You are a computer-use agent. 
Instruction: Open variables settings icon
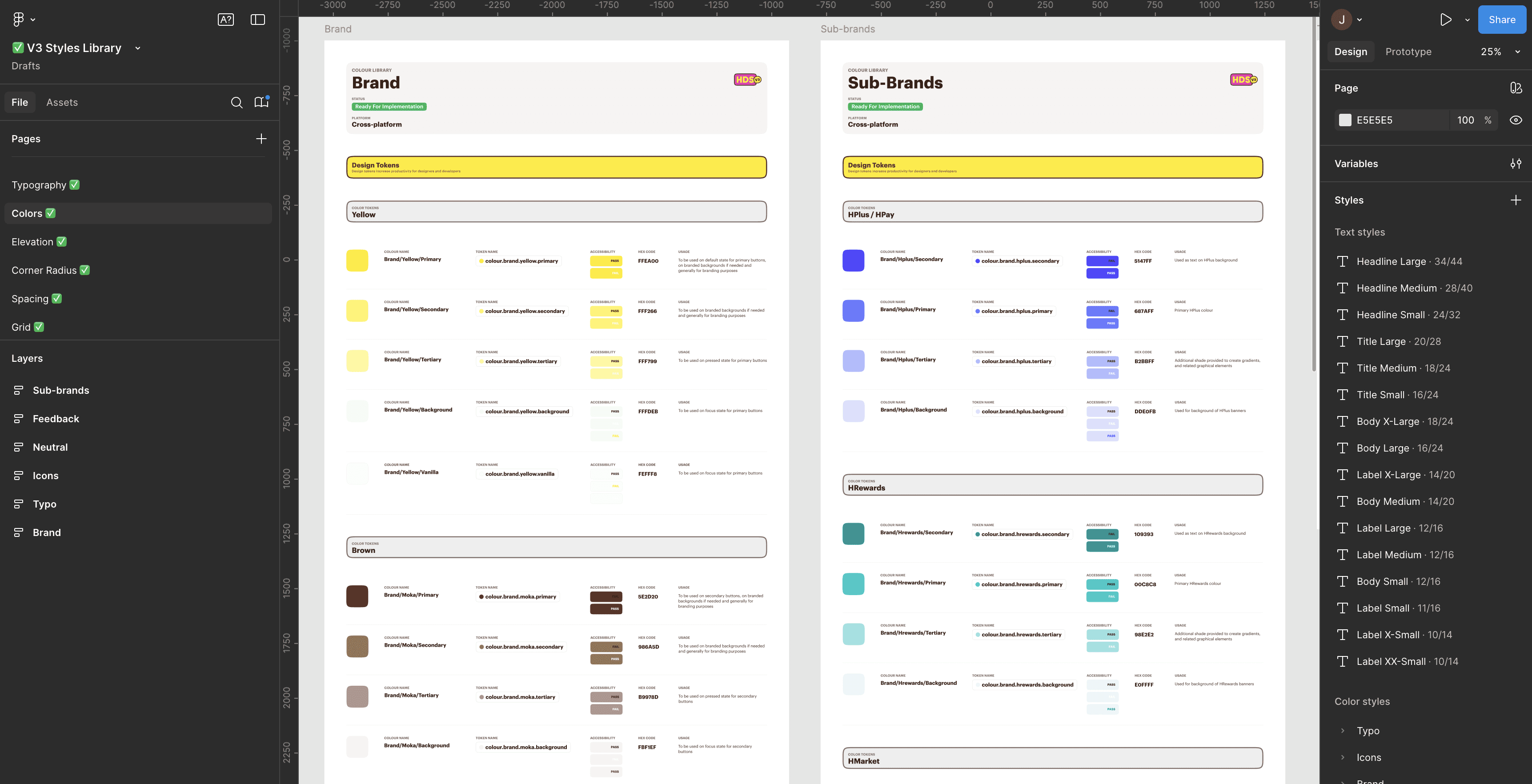coord(1516,164)
